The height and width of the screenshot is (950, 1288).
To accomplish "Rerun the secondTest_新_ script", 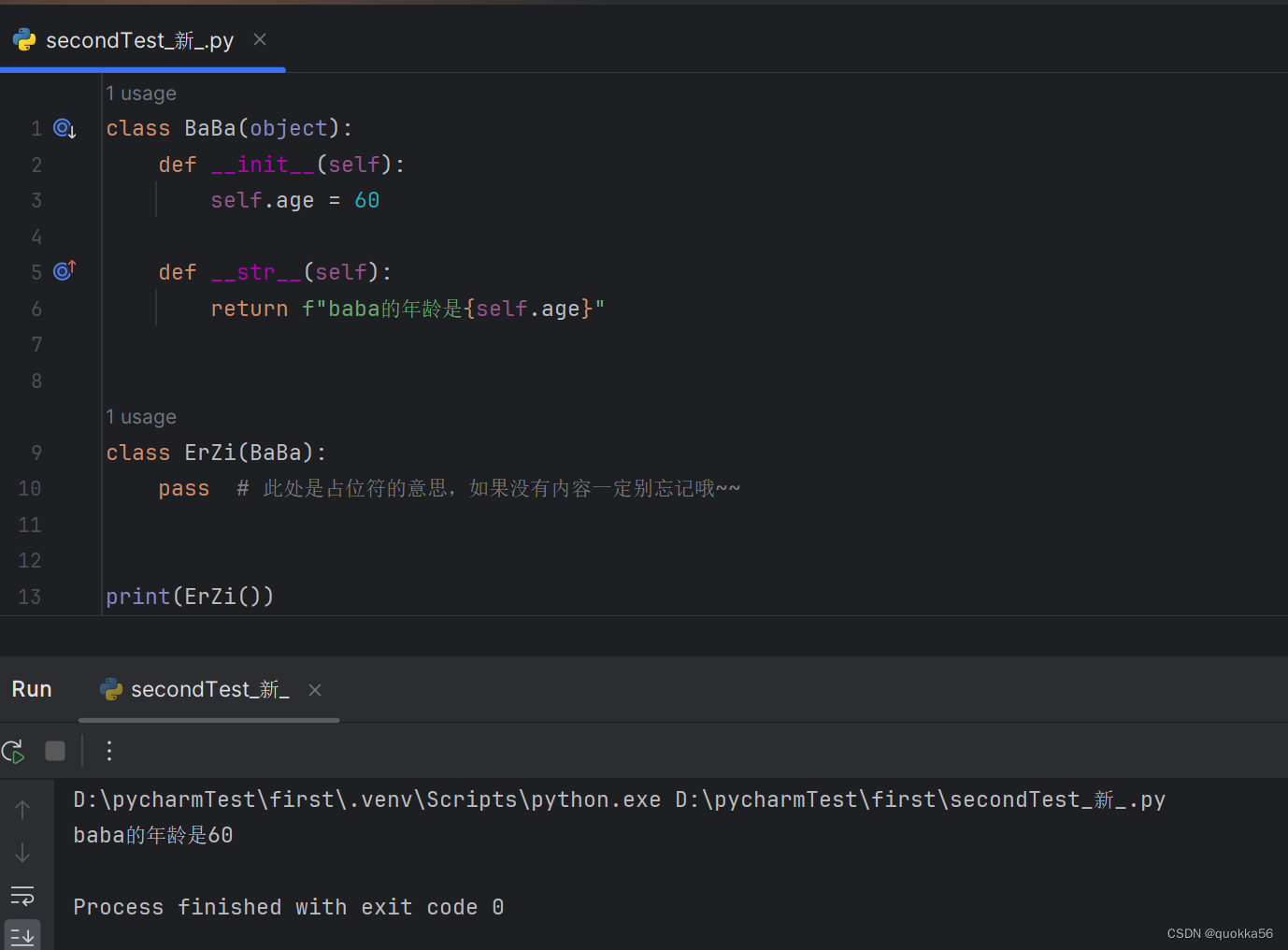I will (x=13, y=751).
